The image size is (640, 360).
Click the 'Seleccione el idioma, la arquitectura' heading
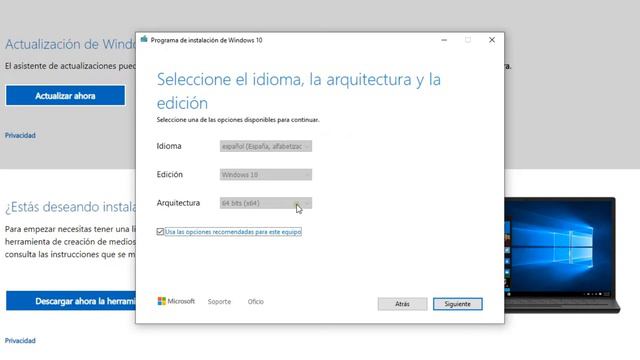click(x=298, y=91)
